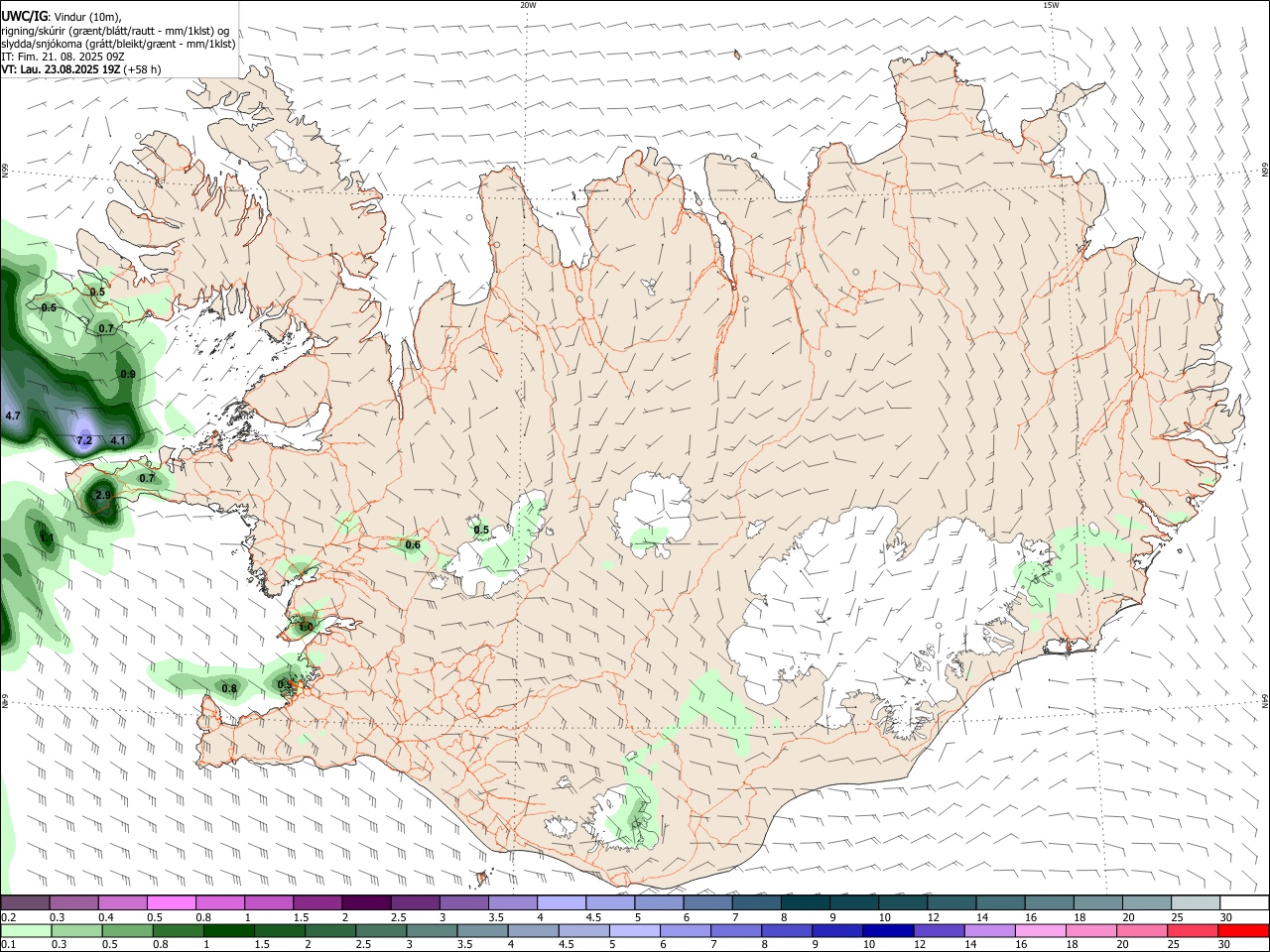Viewport: 1270px width, 952px height.
Task: Click the 1.1 precipitation value on the map
Action: [x=46, y=537]
